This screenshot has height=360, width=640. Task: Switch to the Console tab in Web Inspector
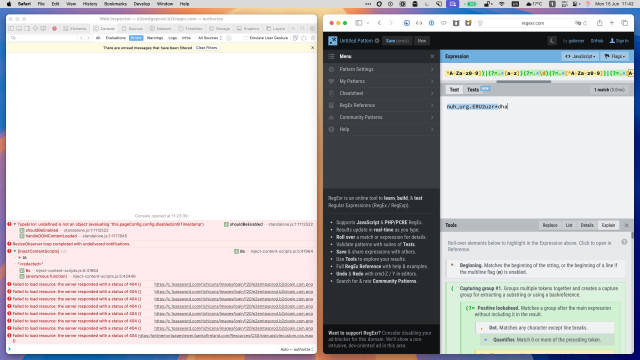pos(104,29)
